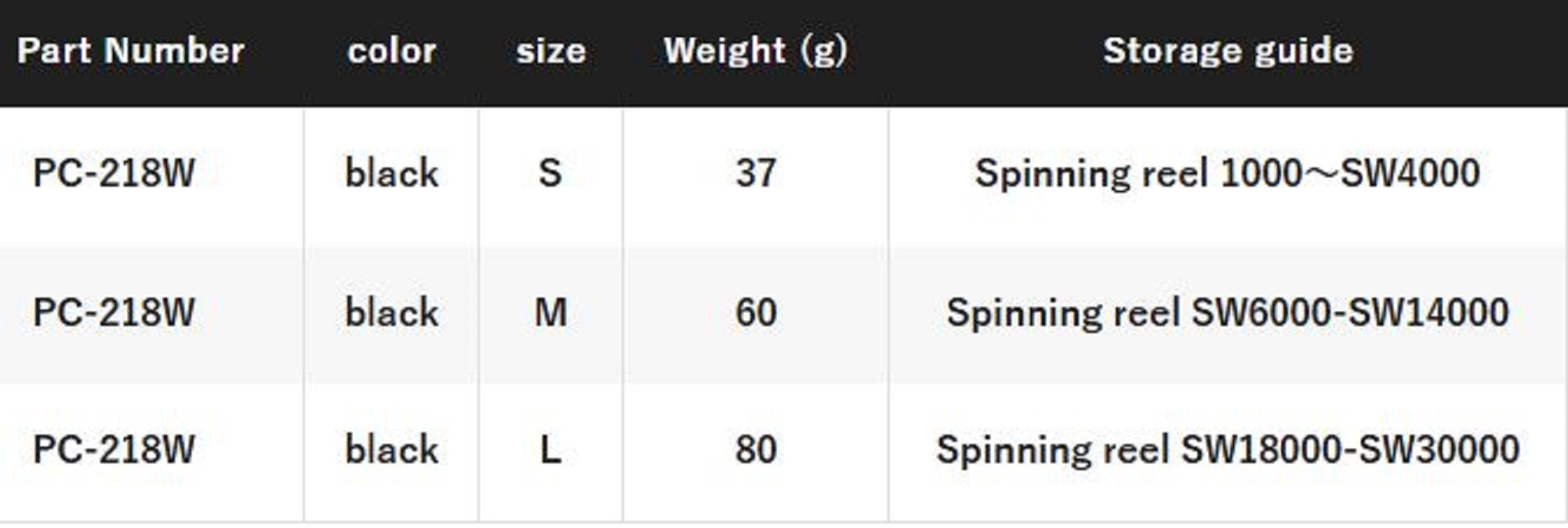Click the black color cell in L row

(391, 450)
